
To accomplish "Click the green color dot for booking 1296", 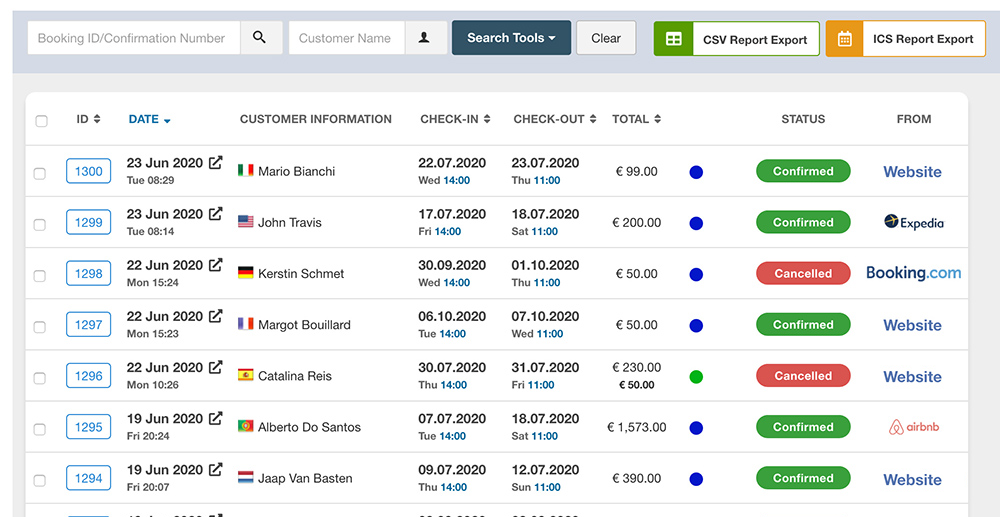I will point(696,377).
